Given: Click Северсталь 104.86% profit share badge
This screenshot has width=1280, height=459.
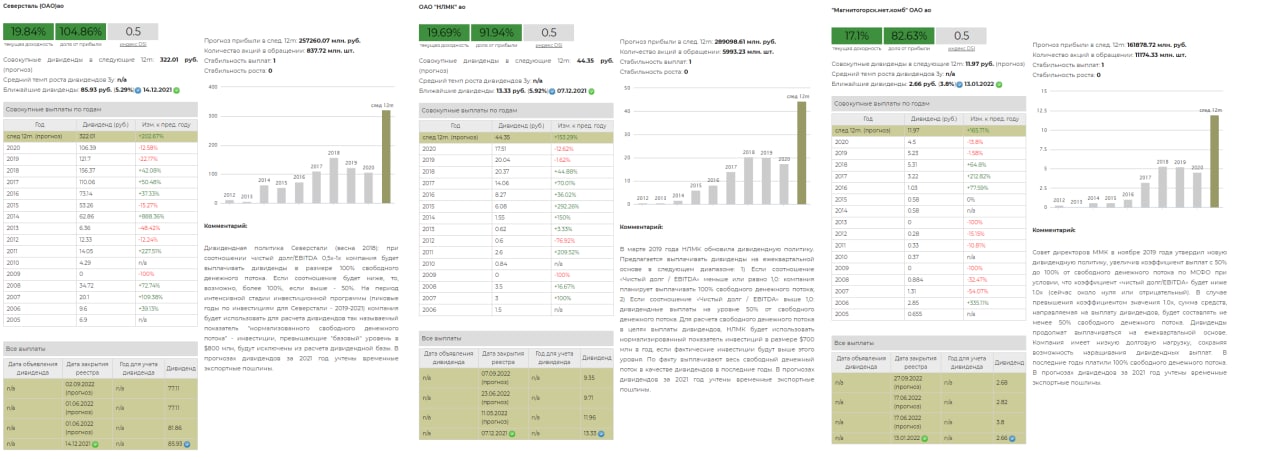Looking at the screenshot, I should click(80, 33).
